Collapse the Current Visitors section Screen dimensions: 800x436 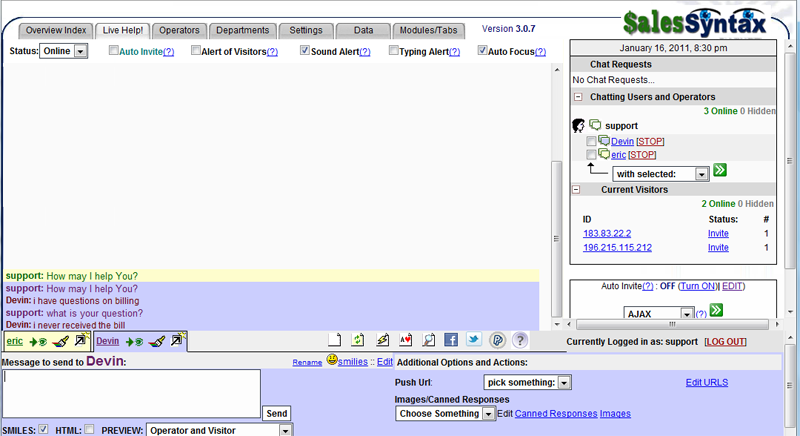coord(576,190)
